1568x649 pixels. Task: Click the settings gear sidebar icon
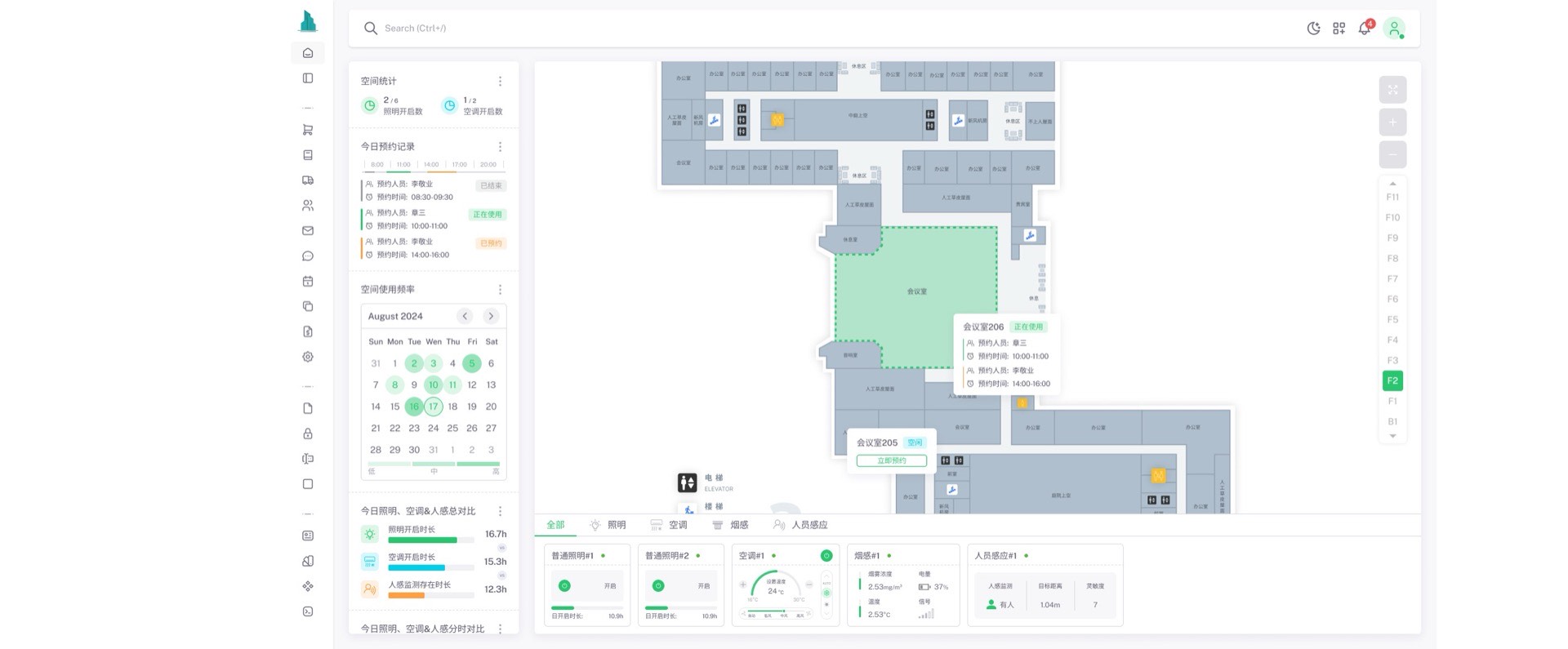point(308,357)
